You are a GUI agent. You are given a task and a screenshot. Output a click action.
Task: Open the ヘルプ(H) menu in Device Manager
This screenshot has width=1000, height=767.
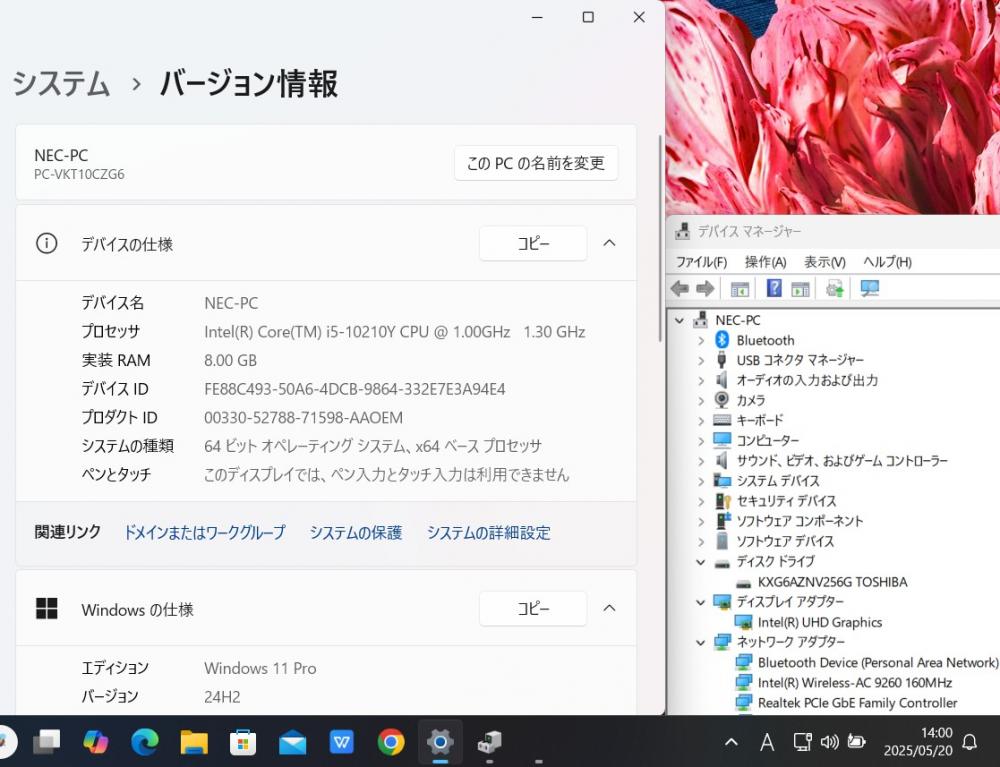(887, 262)
